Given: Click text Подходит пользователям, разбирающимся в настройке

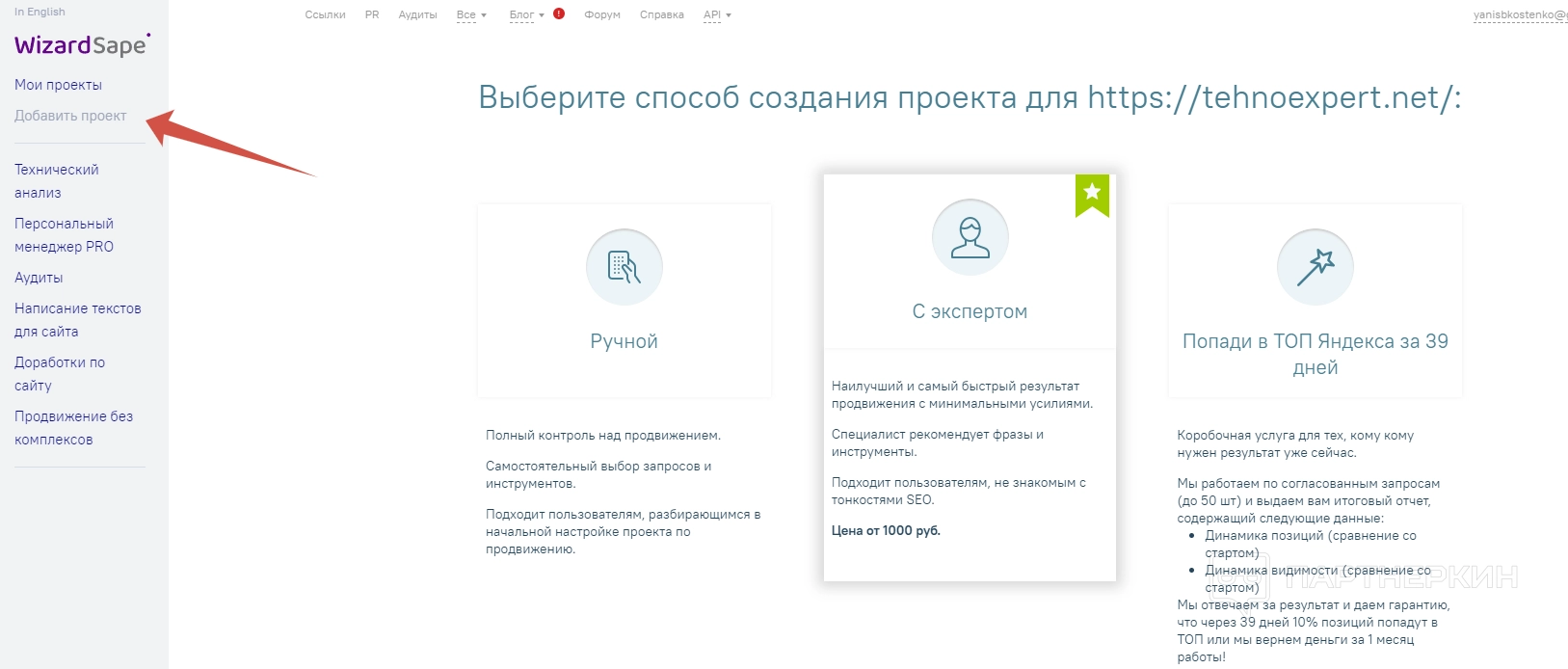Looking at the screenshot, I should click(x=624, y=532).
